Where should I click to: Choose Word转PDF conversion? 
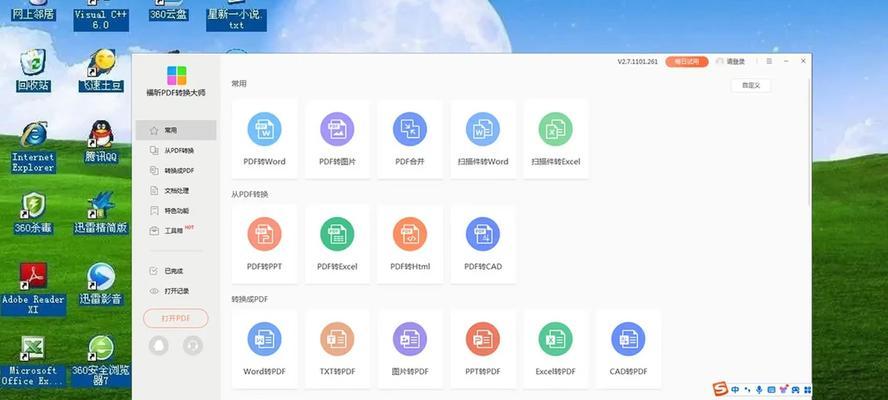pos(264,349)
